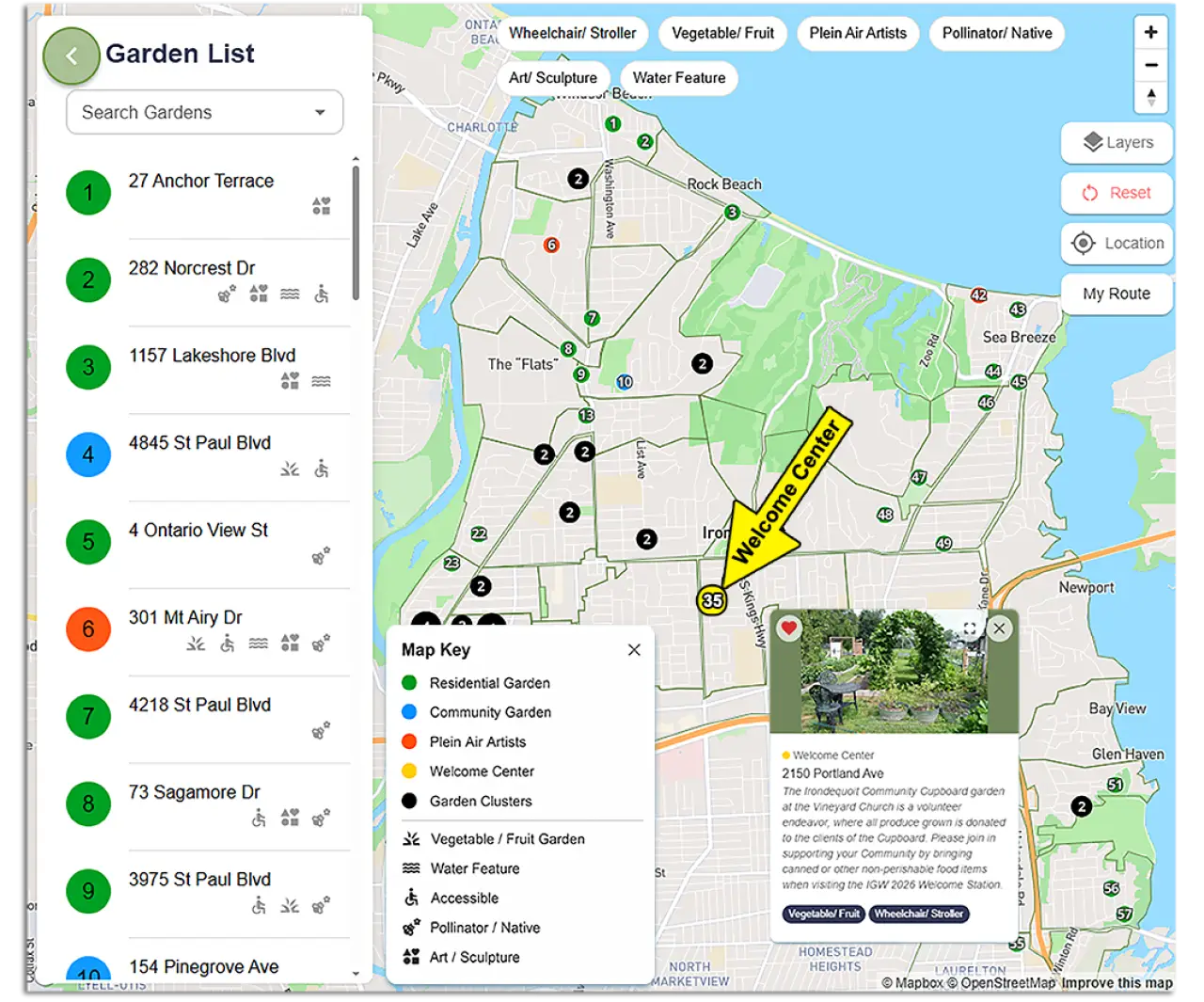Click Community Garden blue swatch in key
Screen dimensions: 1204x1002
pos(409,712)
